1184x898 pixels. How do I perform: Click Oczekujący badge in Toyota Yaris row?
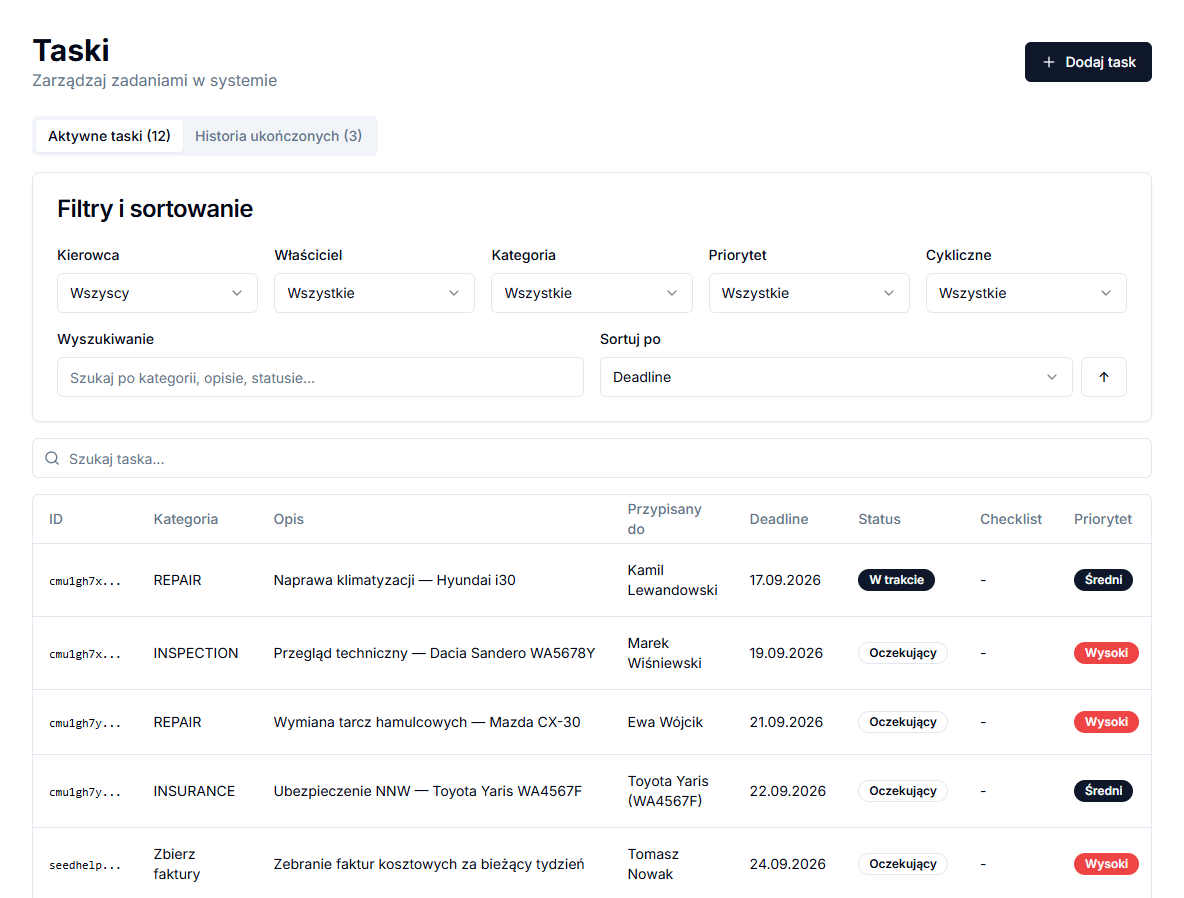click(902, 791)
